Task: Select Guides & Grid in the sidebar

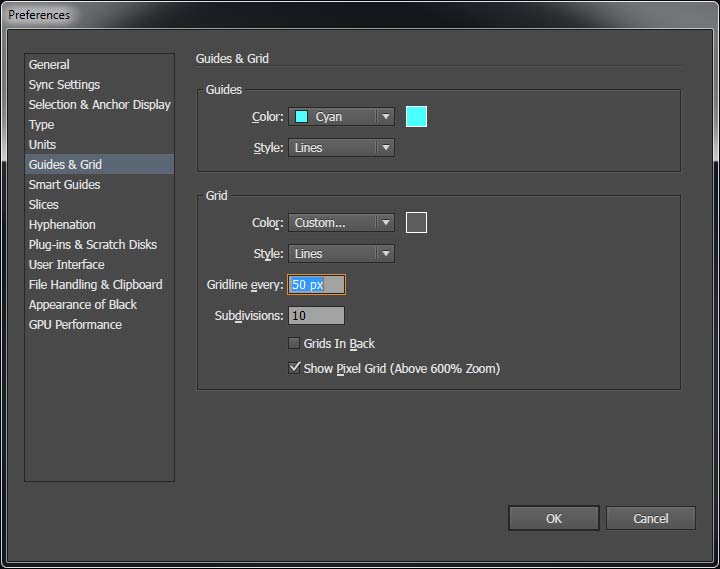Action: pyautogui.click(x=100, y=164)
